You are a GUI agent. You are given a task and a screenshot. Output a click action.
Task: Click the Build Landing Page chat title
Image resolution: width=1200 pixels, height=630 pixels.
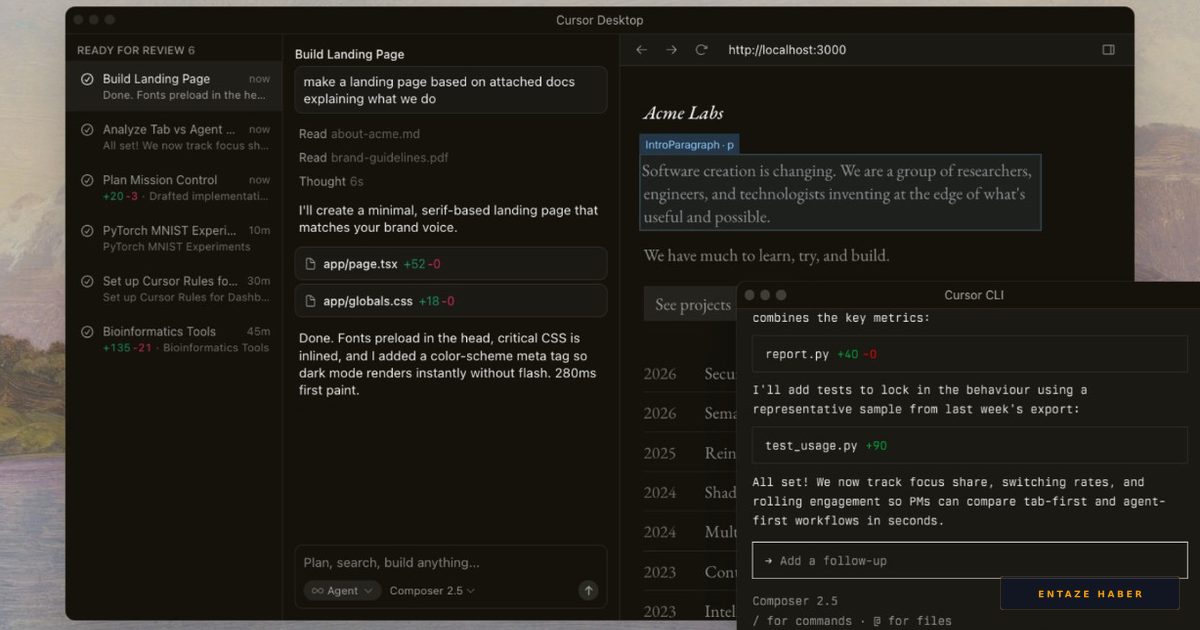[x=349, y=54]
